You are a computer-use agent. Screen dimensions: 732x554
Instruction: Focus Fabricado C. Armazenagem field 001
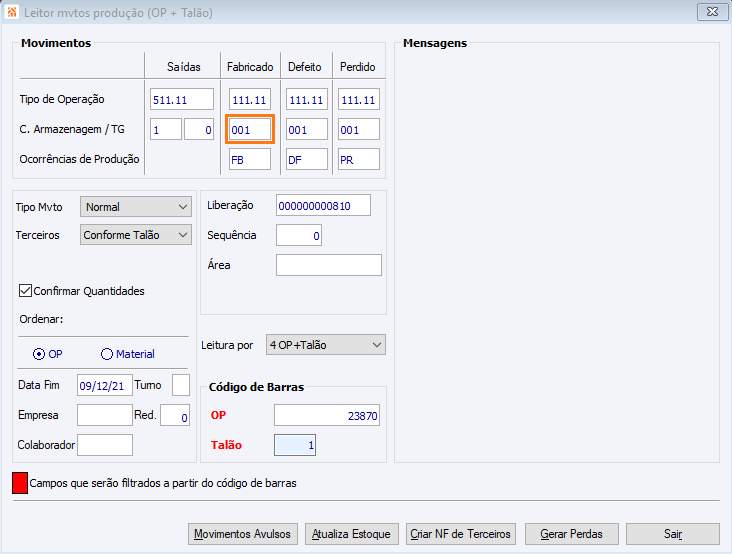[x=250, y=129]
